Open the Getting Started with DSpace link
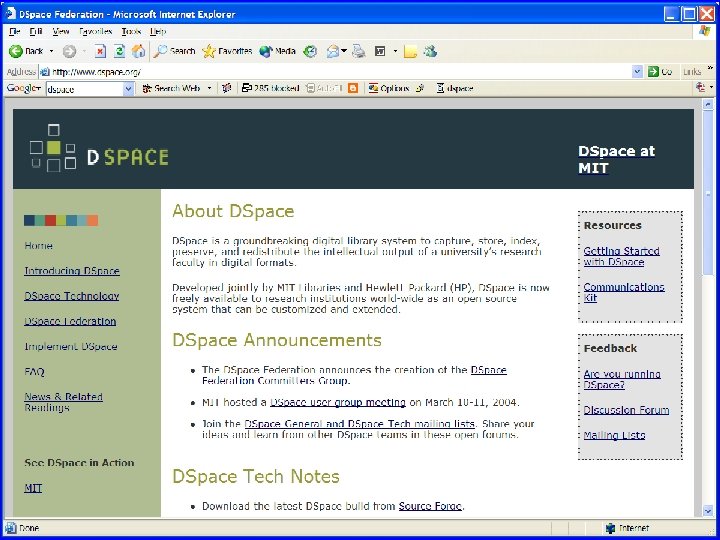 point(621,256)
